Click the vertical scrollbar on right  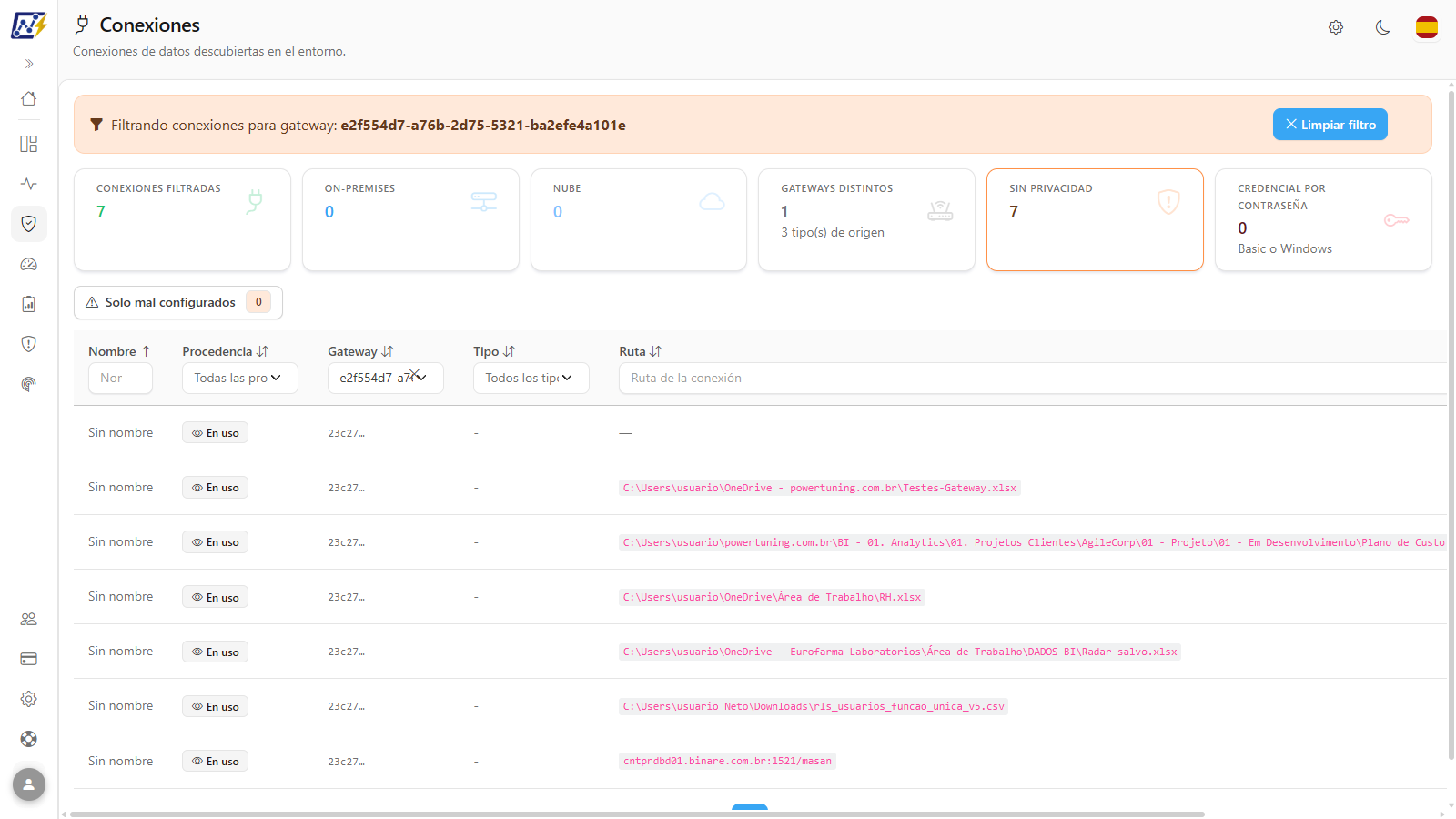click(1451, 425)
